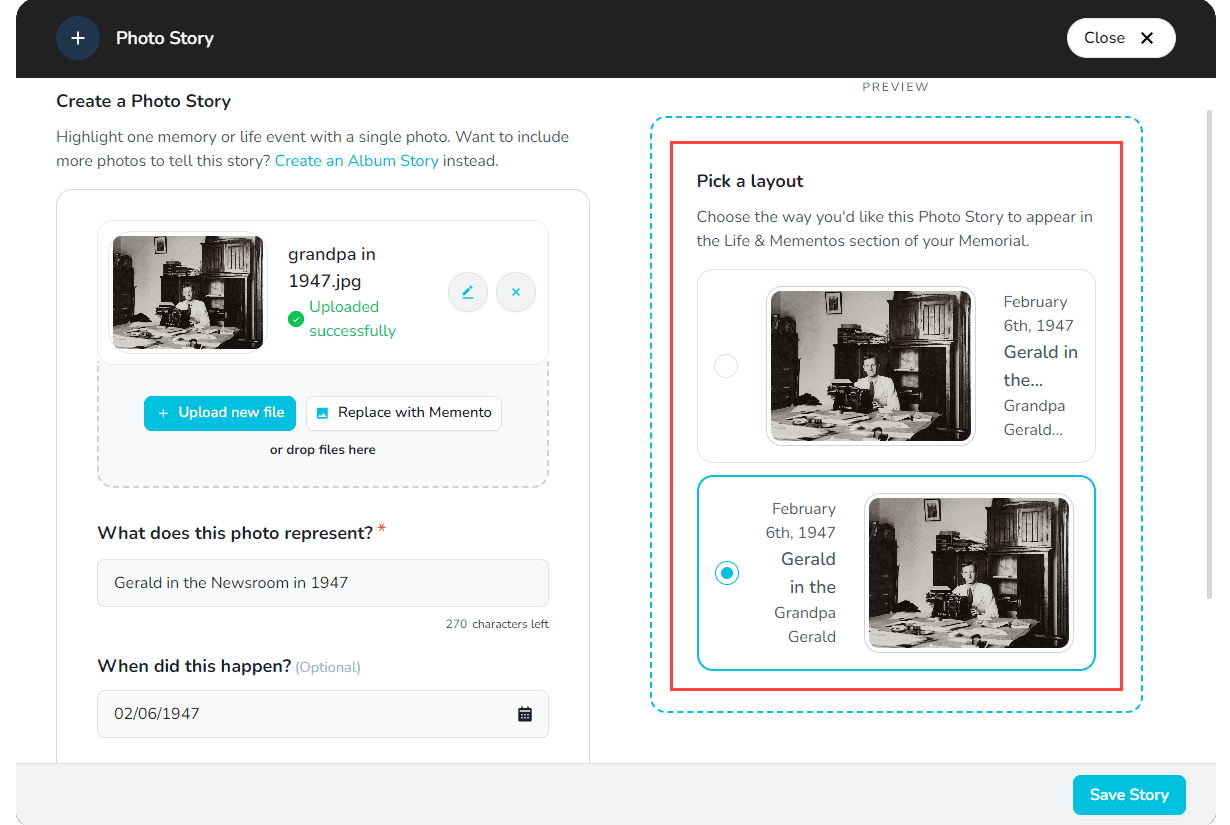Remove grandpa in 1947.jpg using the X icon
This screenshot has height=825, width=1230.
[x=515, y=292]
